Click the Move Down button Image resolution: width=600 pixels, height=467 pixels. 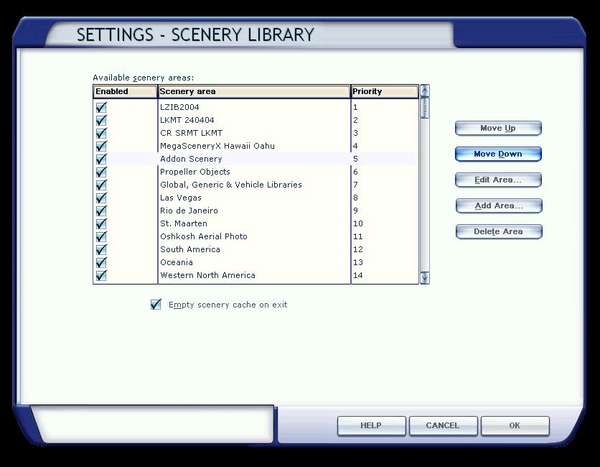498,154
